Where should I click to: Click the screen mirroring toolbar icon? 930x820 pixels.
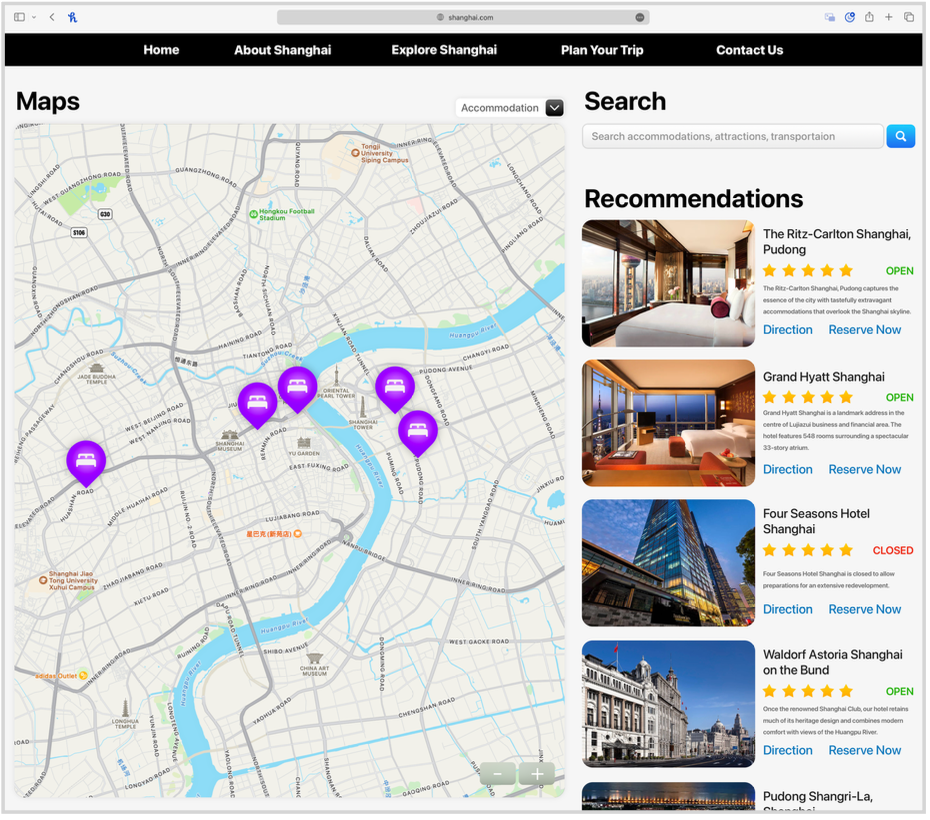832,17
